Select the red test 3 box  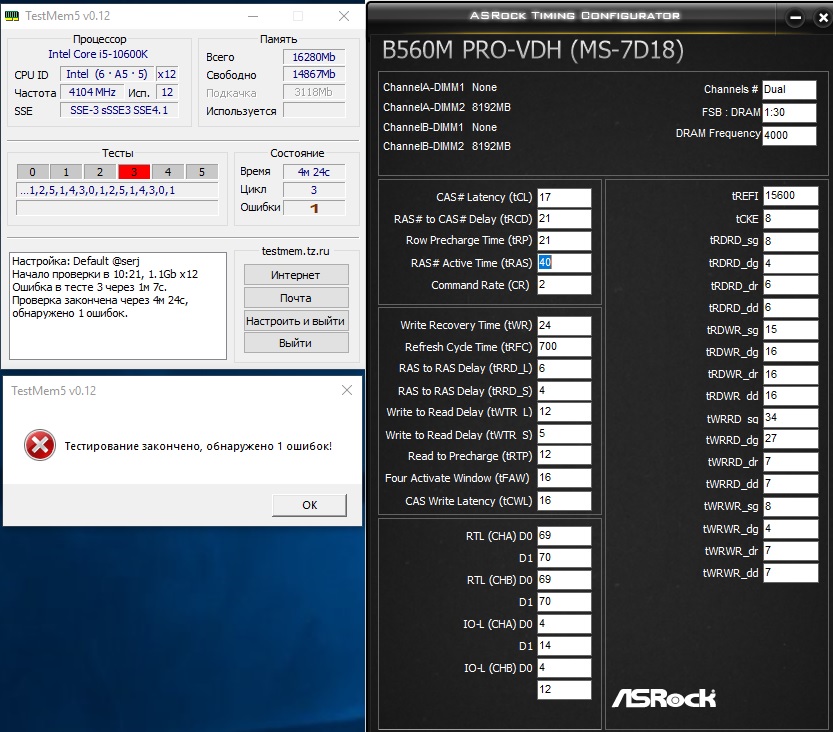134,172
